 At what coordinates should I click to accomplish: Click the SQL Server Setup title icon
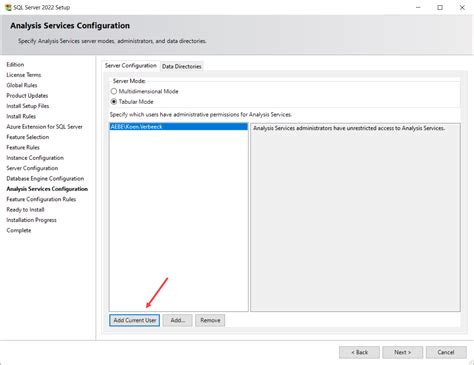tap(8, 7)
